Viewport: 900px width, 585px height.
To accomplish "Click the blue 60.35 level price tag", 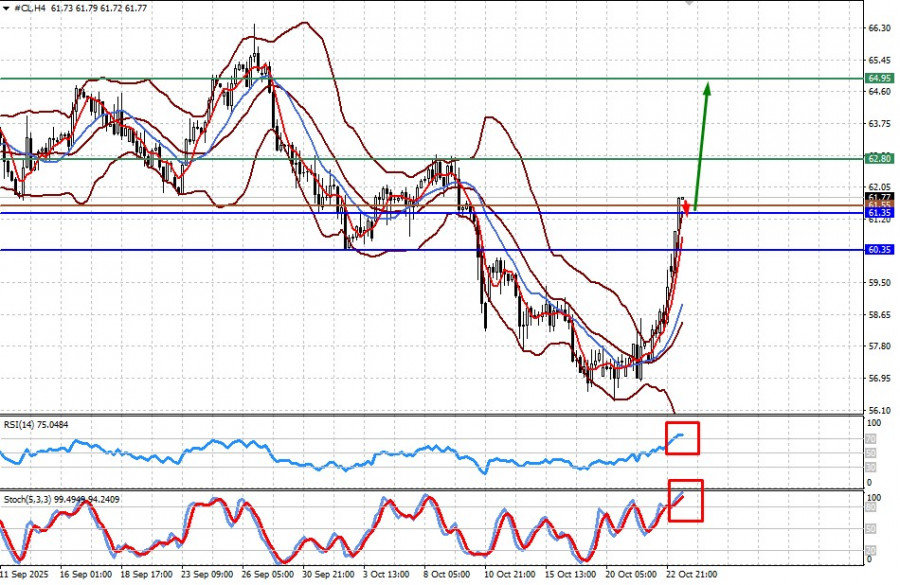I will [879, 250].
